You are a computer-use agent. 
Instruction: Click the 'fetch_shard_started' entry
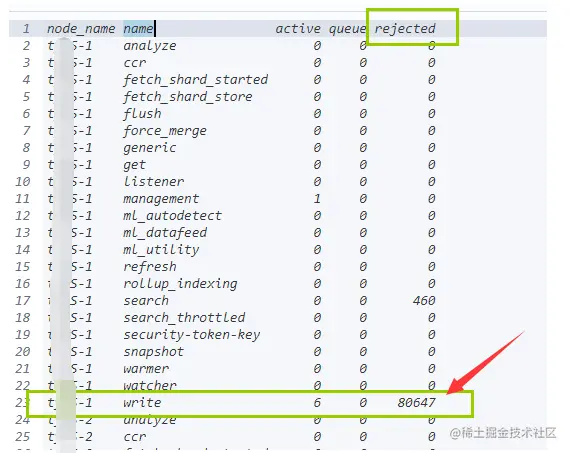[x=196, y=80]
